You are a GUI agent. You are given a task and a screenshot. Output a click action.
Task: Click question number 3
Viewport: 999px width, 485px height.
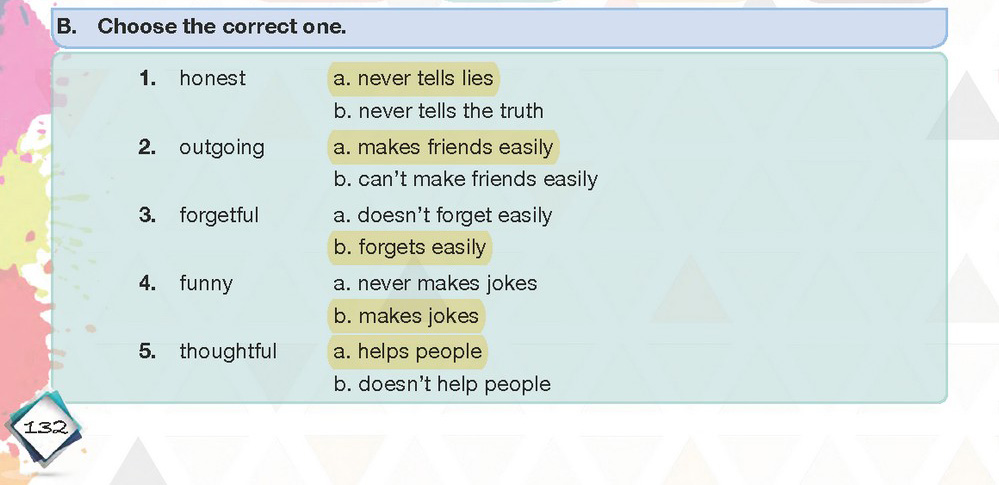coord(147,215)
